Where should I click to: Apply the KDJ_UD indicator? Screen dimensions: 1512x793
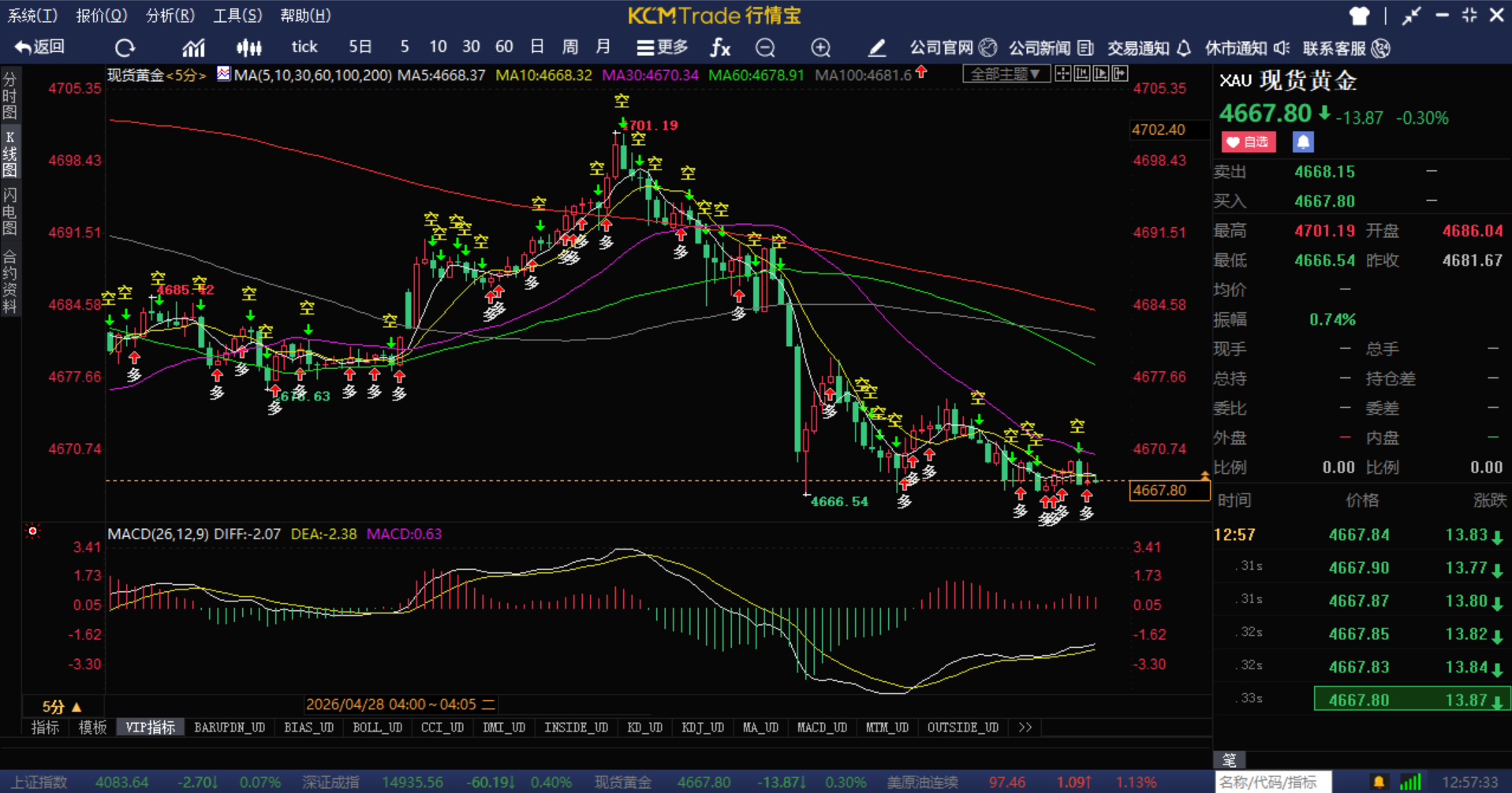(703, 728)
